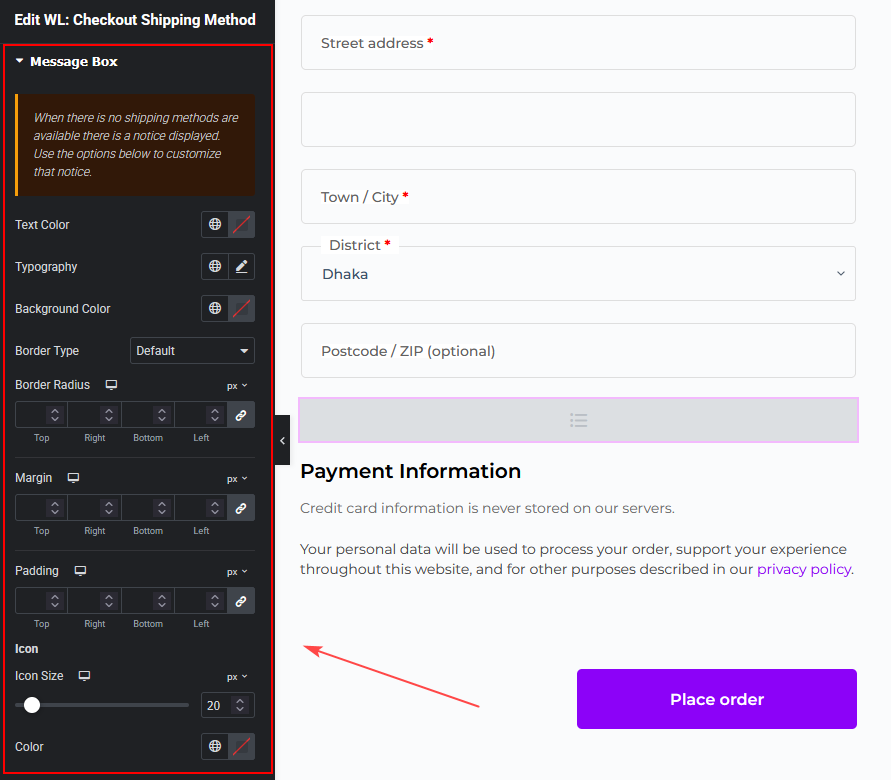This screenshot has width=891, height=780.
Task: Click the Icon Size slider handle
Action: [x=32, y=705]
